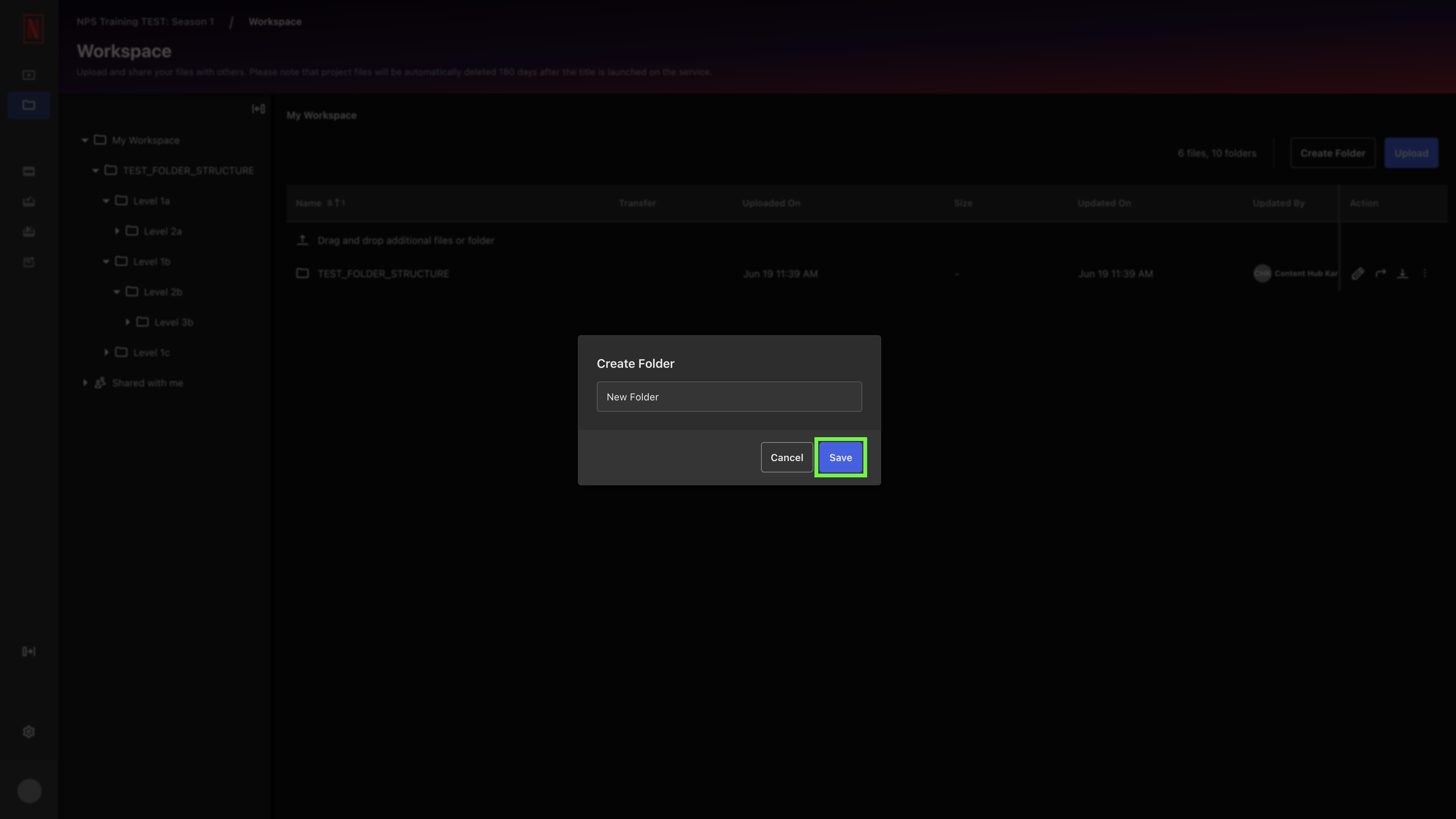Screen dimensions: 1456x819
Task: Click the Uploaded On column header
Action: click(x=771, y=203)
